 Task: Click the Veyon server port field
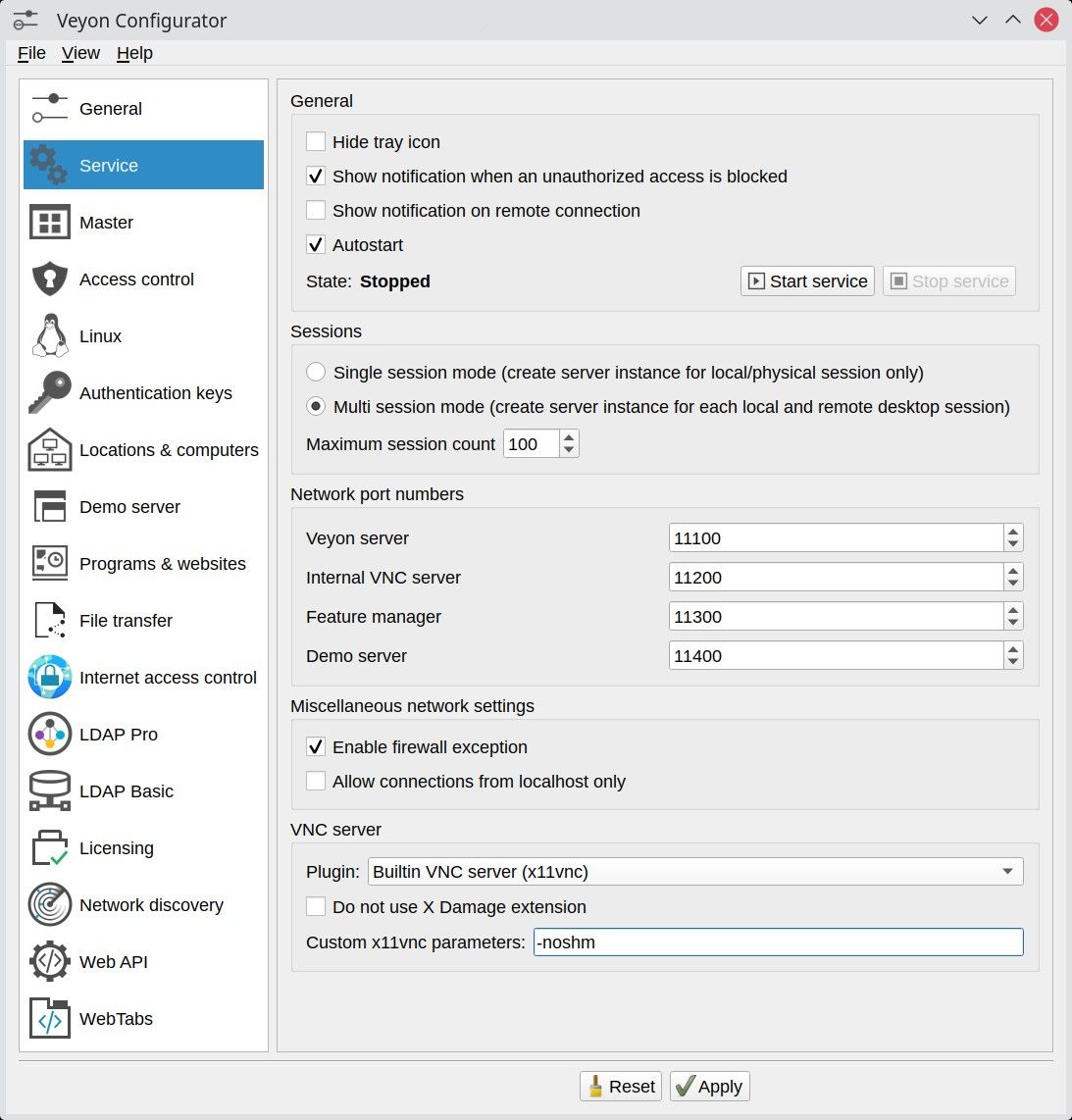click(836, 537)
